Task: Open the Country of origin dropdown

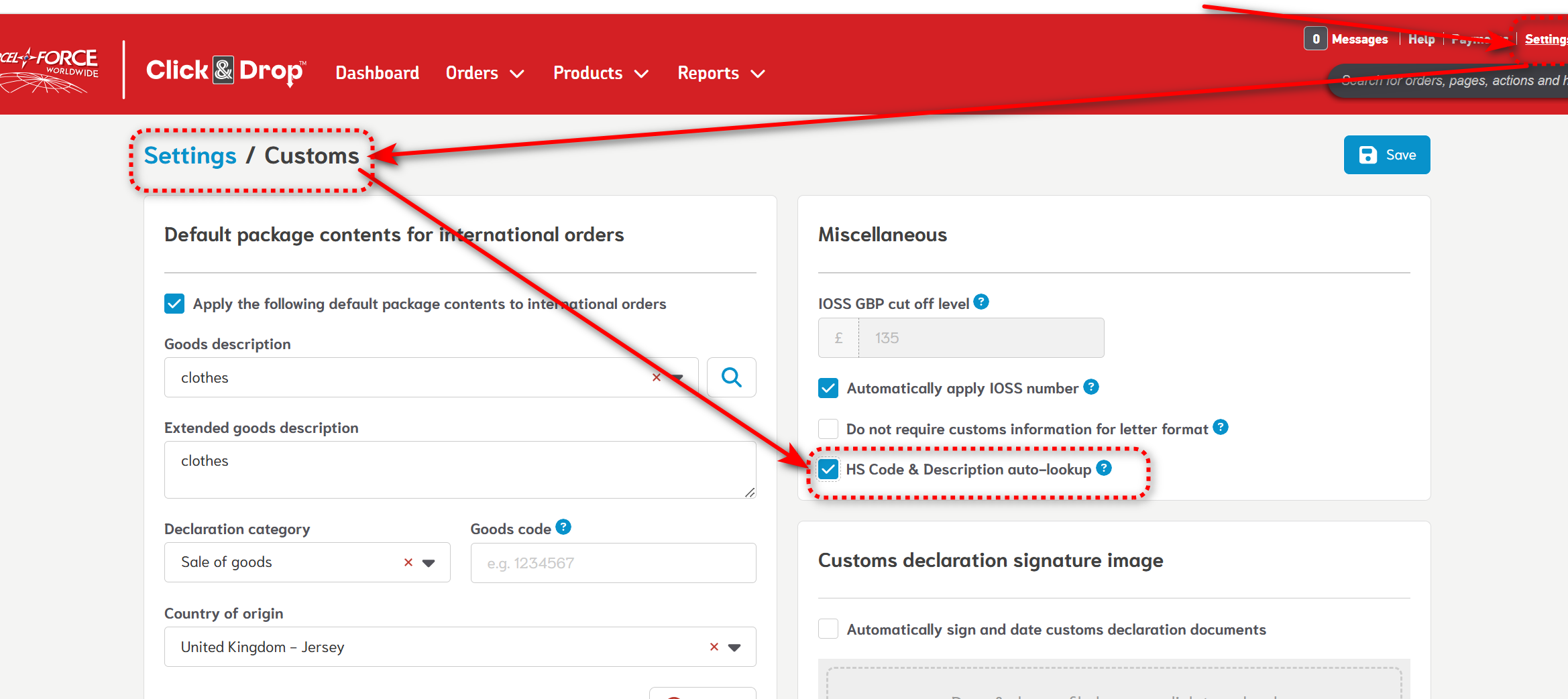Action: [x=734, y=647]
